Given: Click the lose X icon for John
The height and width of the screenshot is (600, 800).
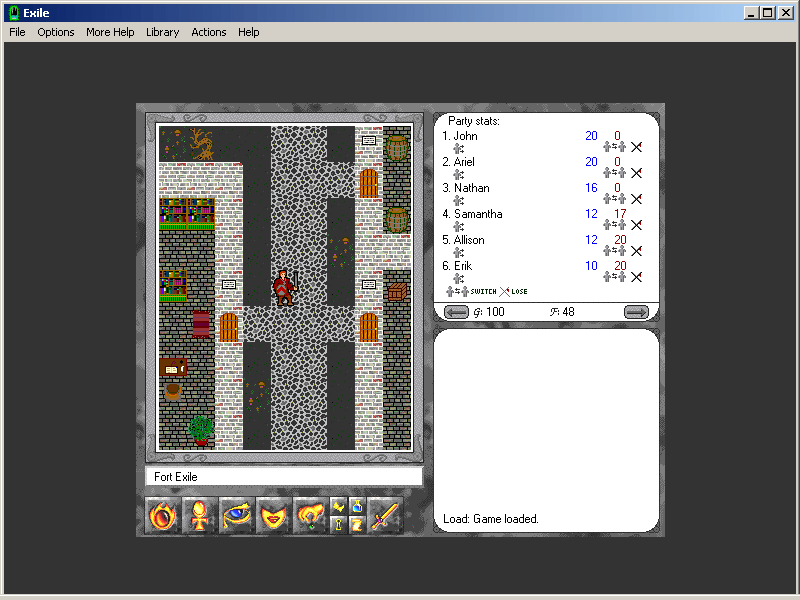Looking at the screenshot, I should click(636, 147).
